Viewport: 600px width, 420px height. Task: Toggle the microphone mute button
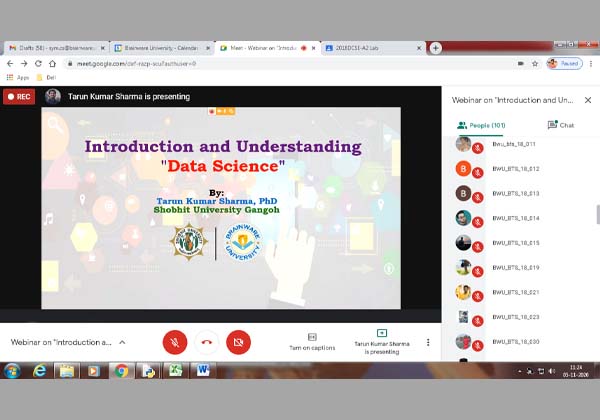coord(175,341)
